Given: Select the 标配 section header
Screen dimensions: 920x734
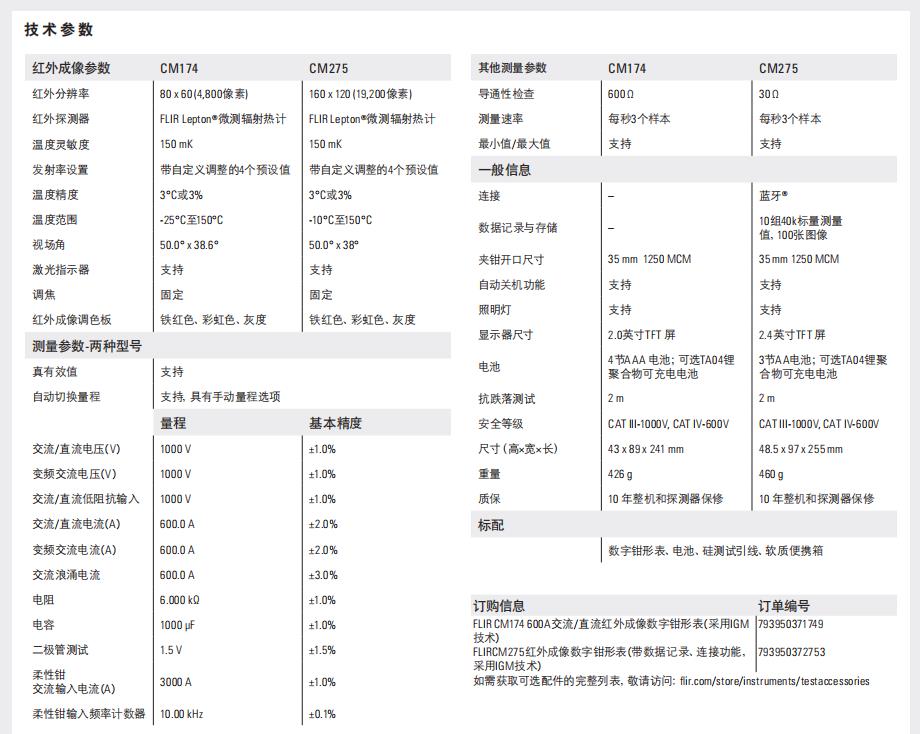Looking at the screenshot, I should 491,525.
